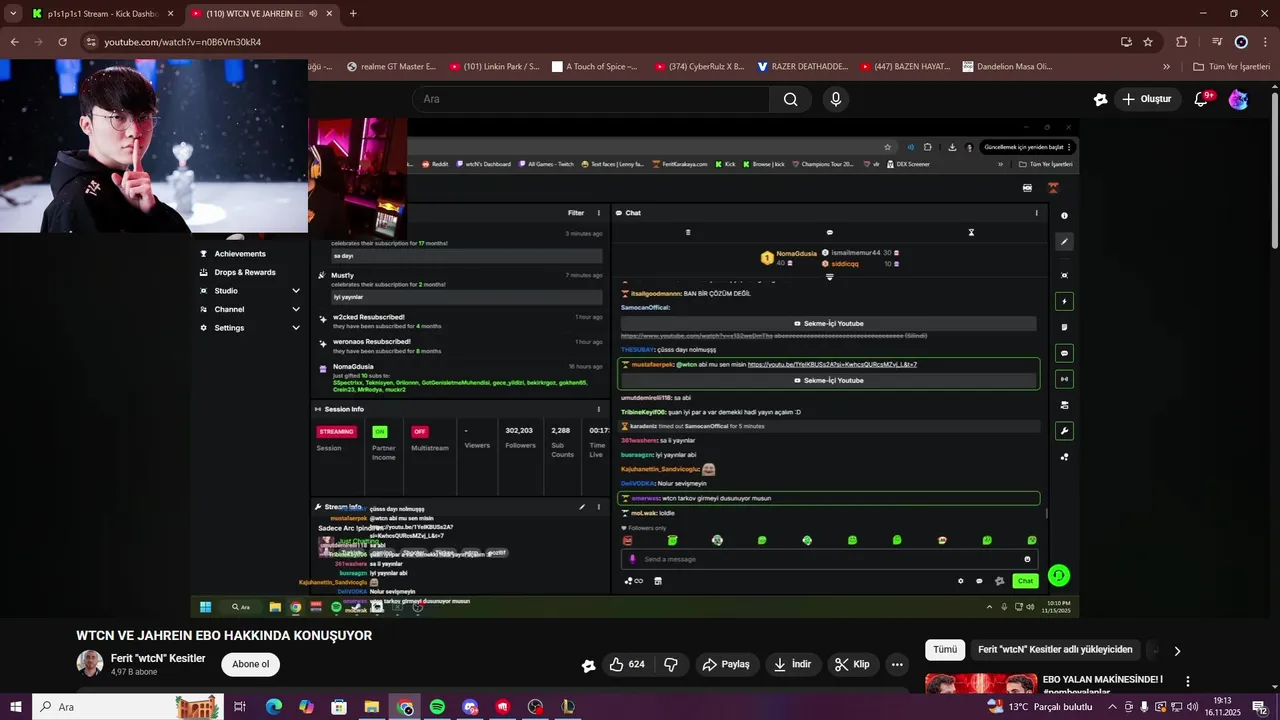Screen dimensions: 1280x720
Task: Open Copilot from the taskbar
Action: [x=306, y=707]
